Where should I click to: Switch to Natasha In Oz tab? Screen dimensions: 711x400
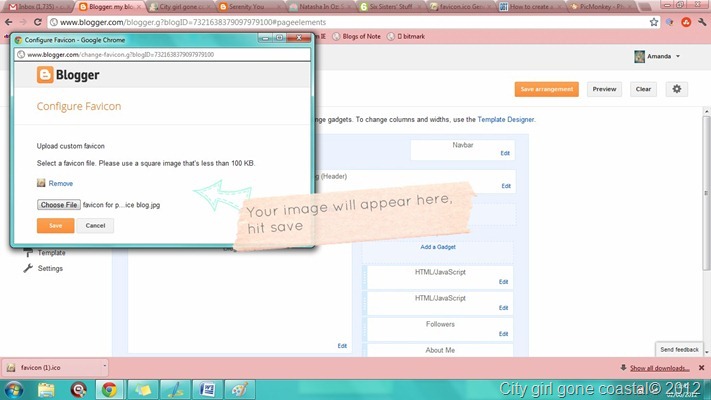[x=319, y=6]
